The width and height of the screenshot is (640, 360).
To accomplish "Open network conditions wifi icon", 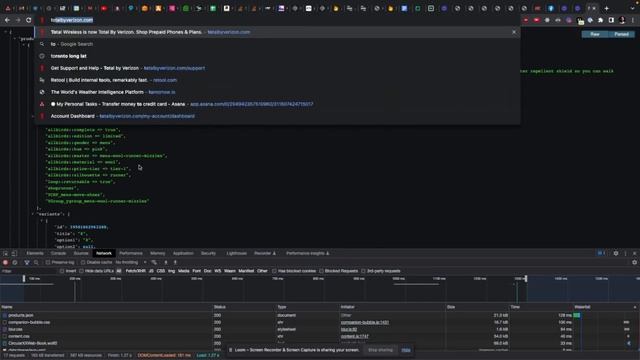I will pyautogui.click(x=154, y=262).
